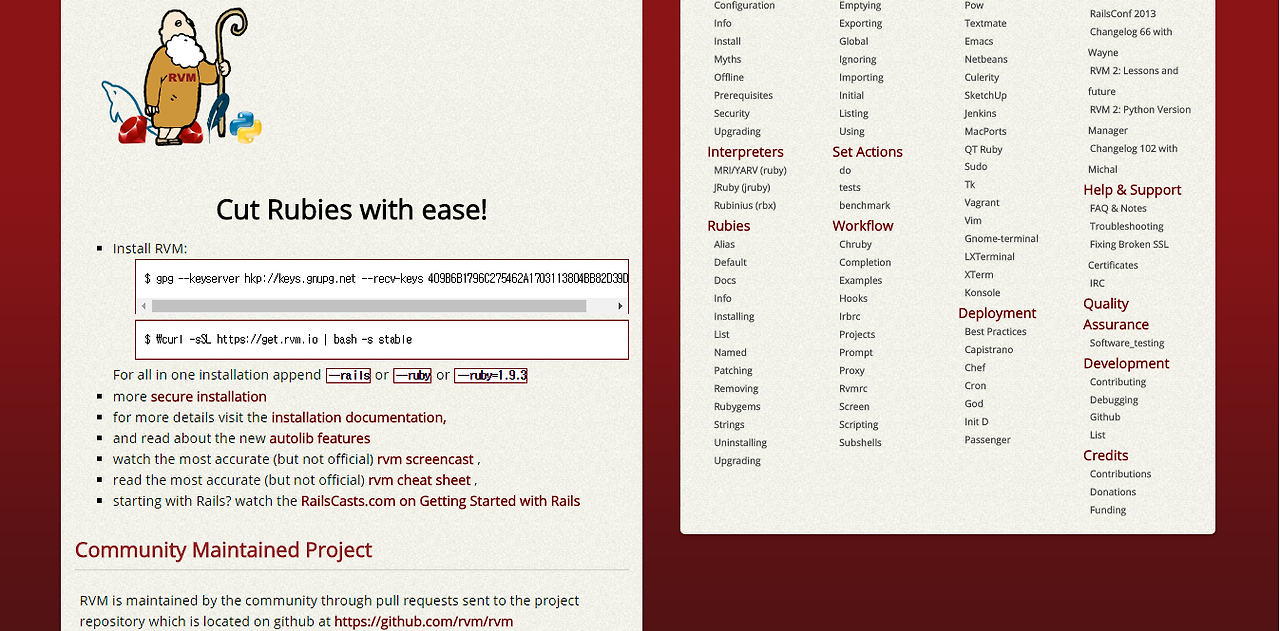The width and height of the screenshot is (1280, 631).
Task: Open the Best Practices link under Deployment
Action: 995,332
